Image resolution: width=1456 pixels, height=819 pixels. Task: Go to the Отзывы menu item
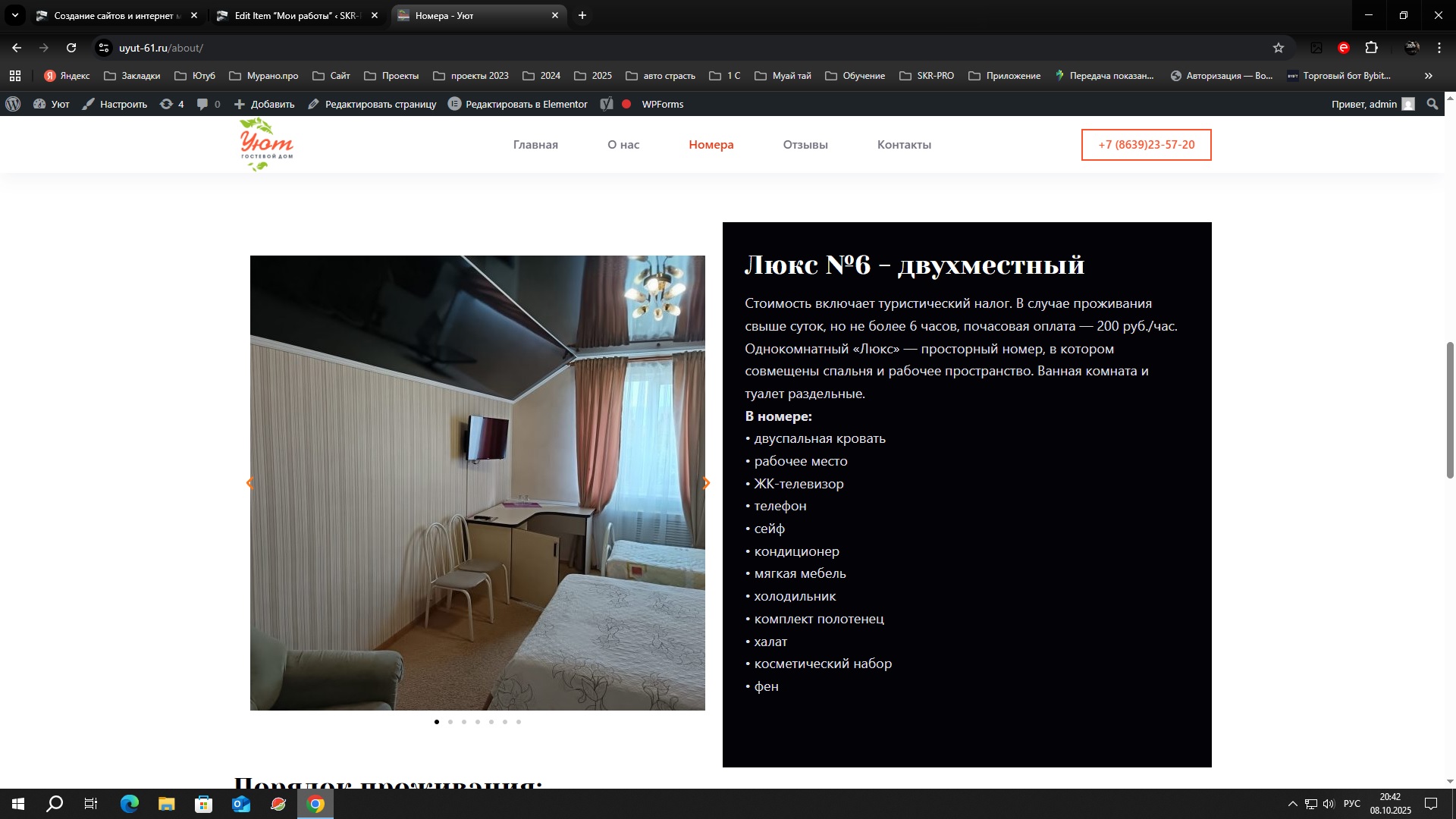[805, 145]
